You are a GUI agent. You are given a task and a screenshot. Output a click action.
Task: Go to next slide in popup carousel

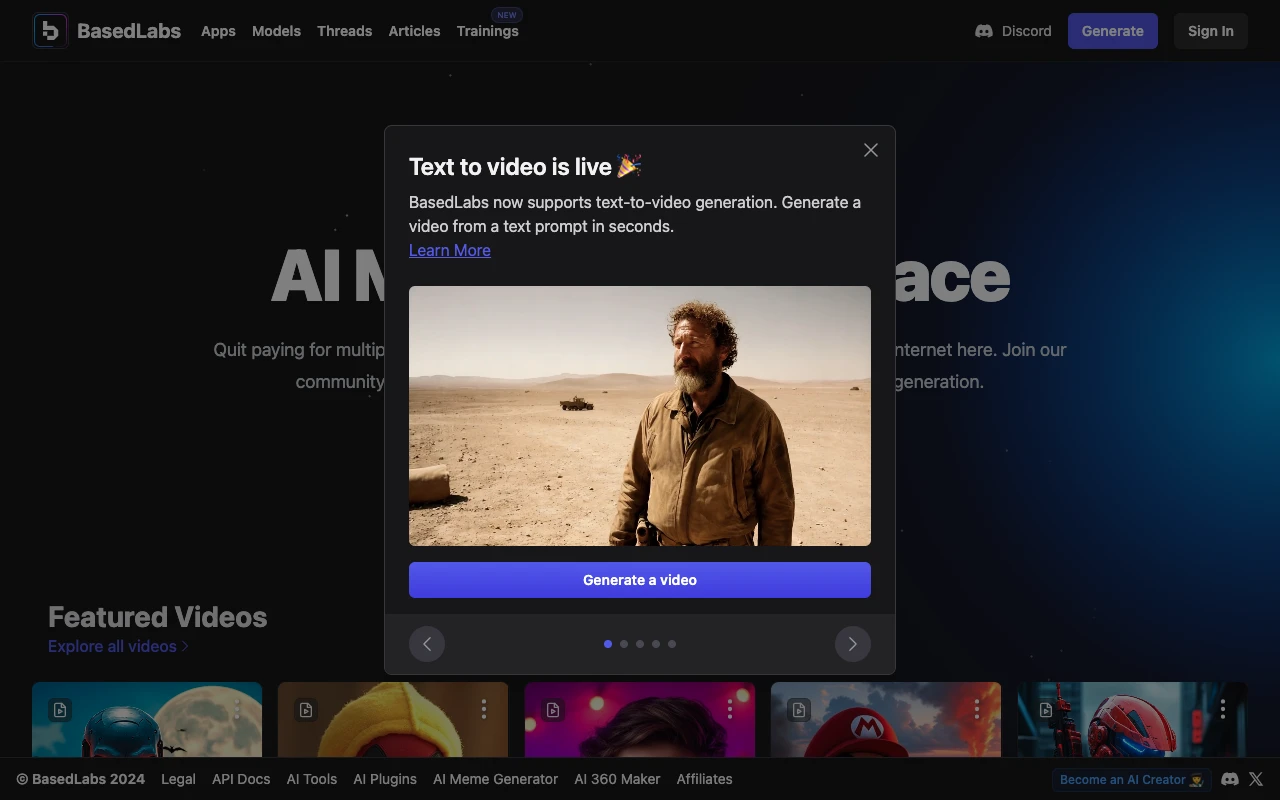tap(852, 644)
